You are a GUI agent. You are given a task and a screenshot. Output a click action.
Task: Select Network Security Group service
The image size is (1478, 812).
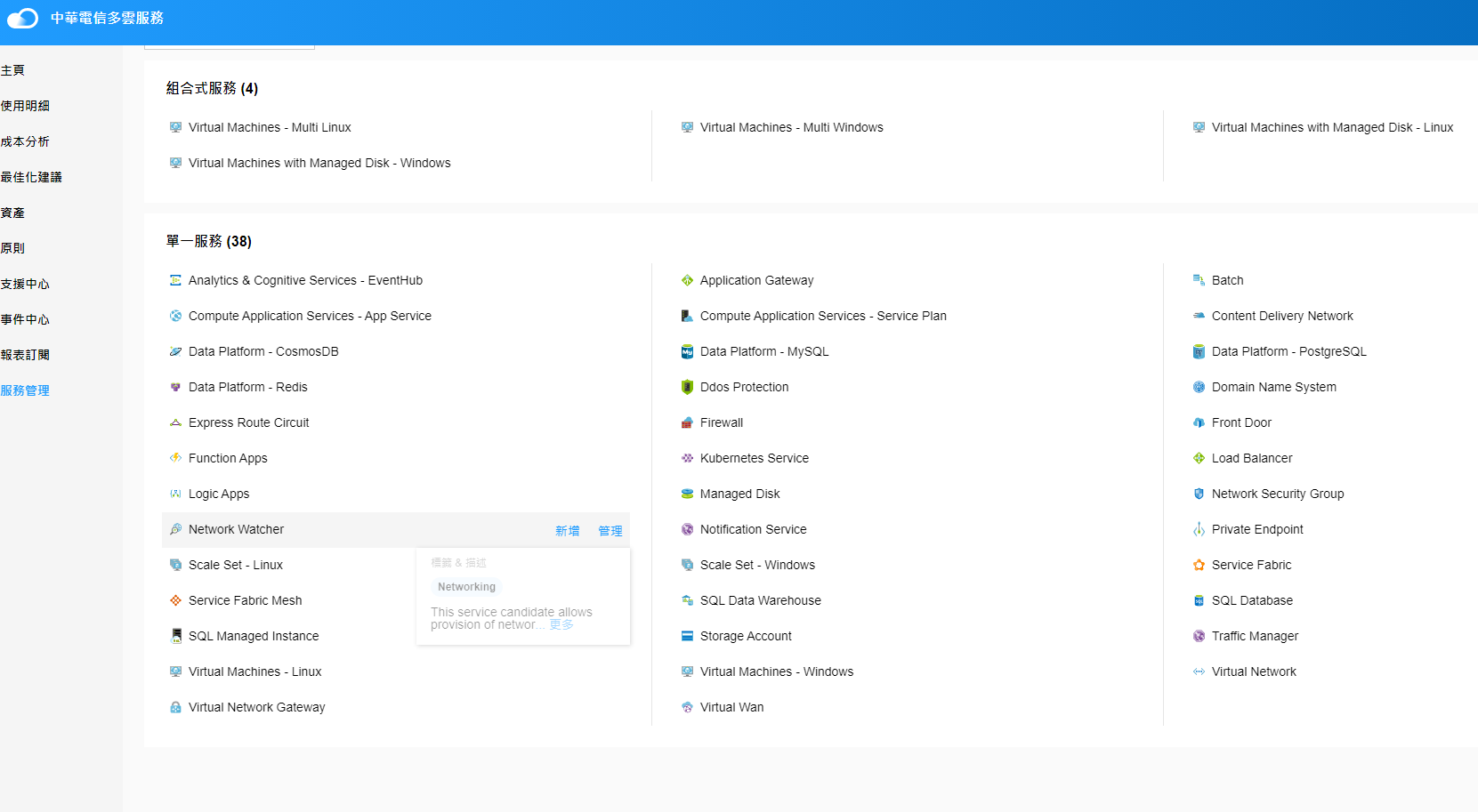pyautogui.click(x=1278, y=494)
